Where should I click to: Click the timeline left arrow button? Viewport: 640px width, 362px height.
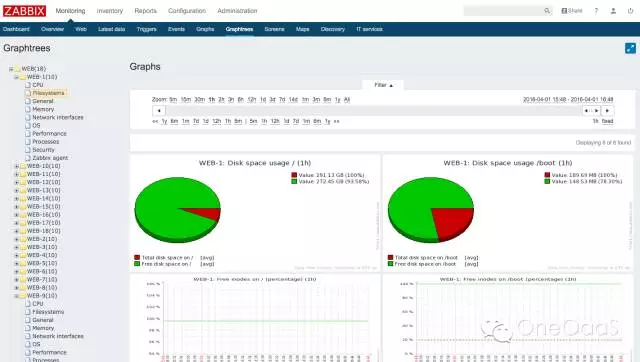(159, 111)
